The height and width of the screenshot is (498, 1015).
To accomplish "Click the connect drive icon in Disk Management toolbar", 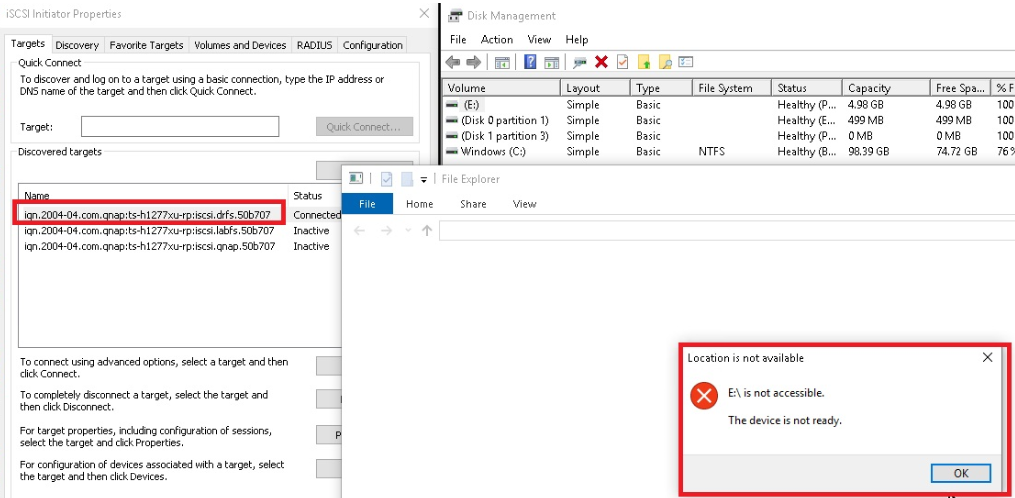I will 580,62.
